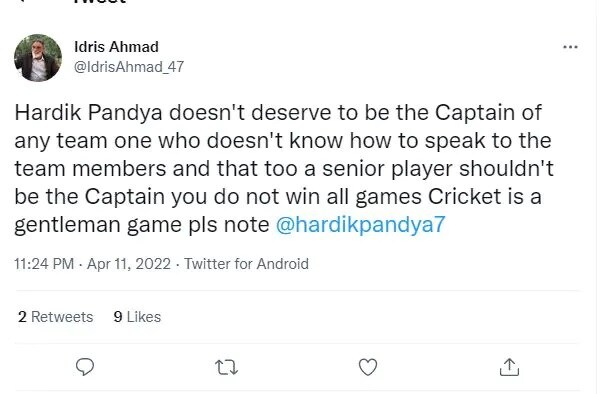Click the Apr 11, 2022 date
The width and height of the screenshot is (601, 394).
coord(129,264)
